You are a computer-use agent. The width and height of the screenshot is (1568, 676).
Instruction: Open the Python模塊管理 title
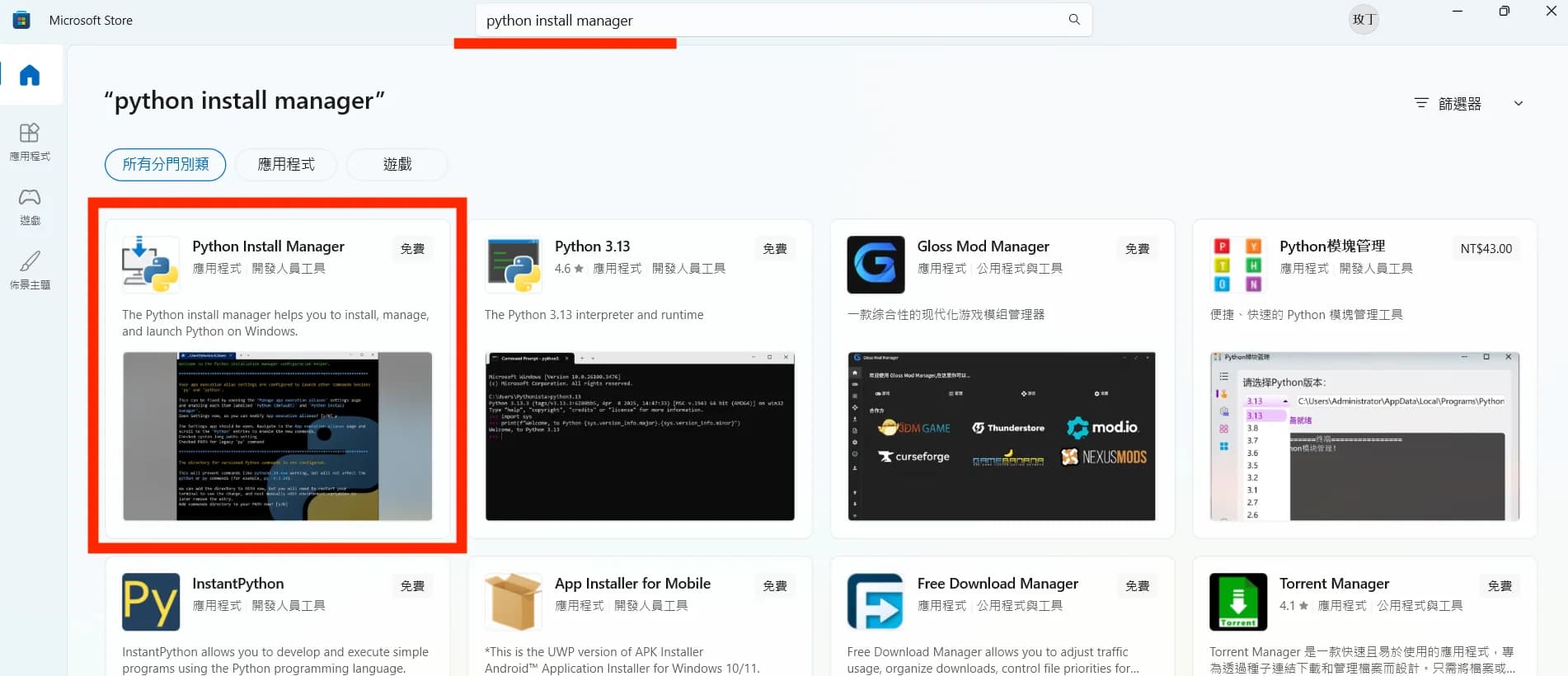tap(1332, 246)
